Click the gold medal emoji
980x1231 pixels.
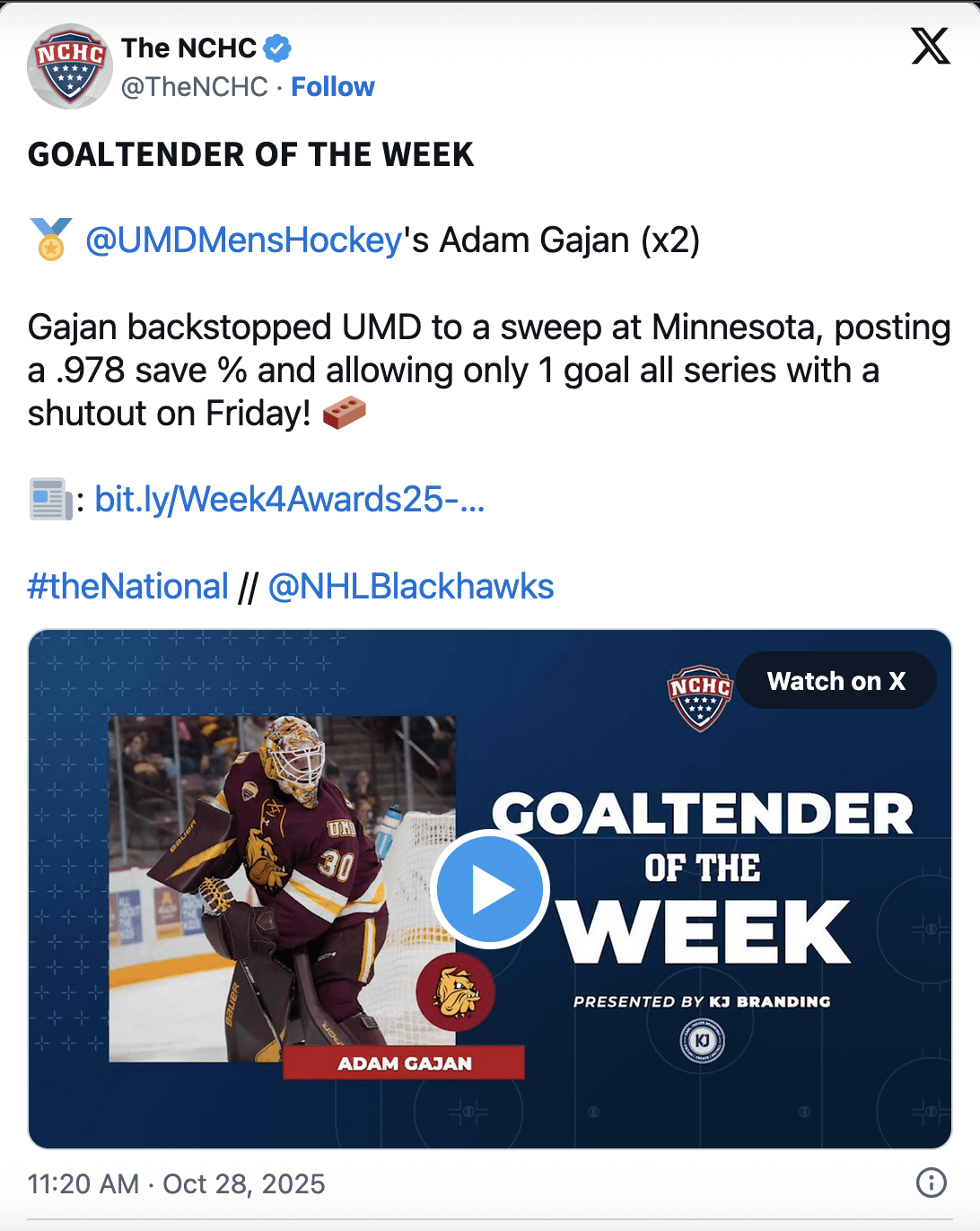coord(51,240)
